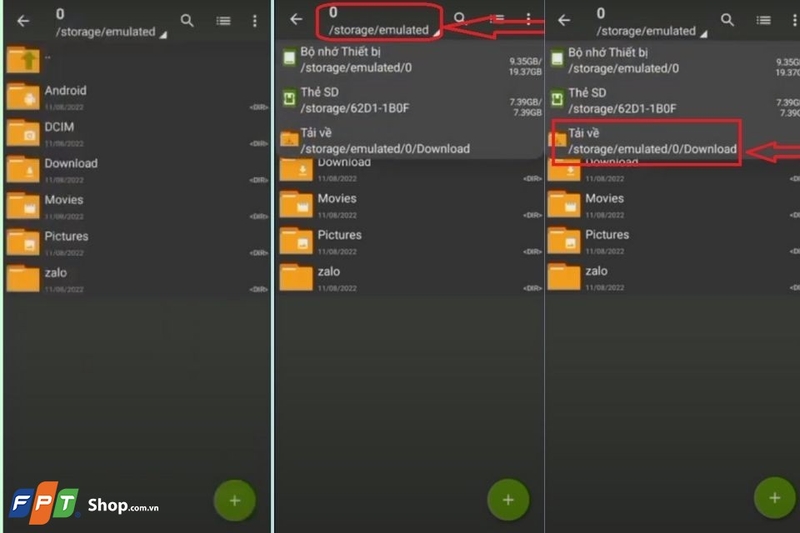Click Android folder name in left panel
The image size is (800, 533).
(x=65, y=90)
